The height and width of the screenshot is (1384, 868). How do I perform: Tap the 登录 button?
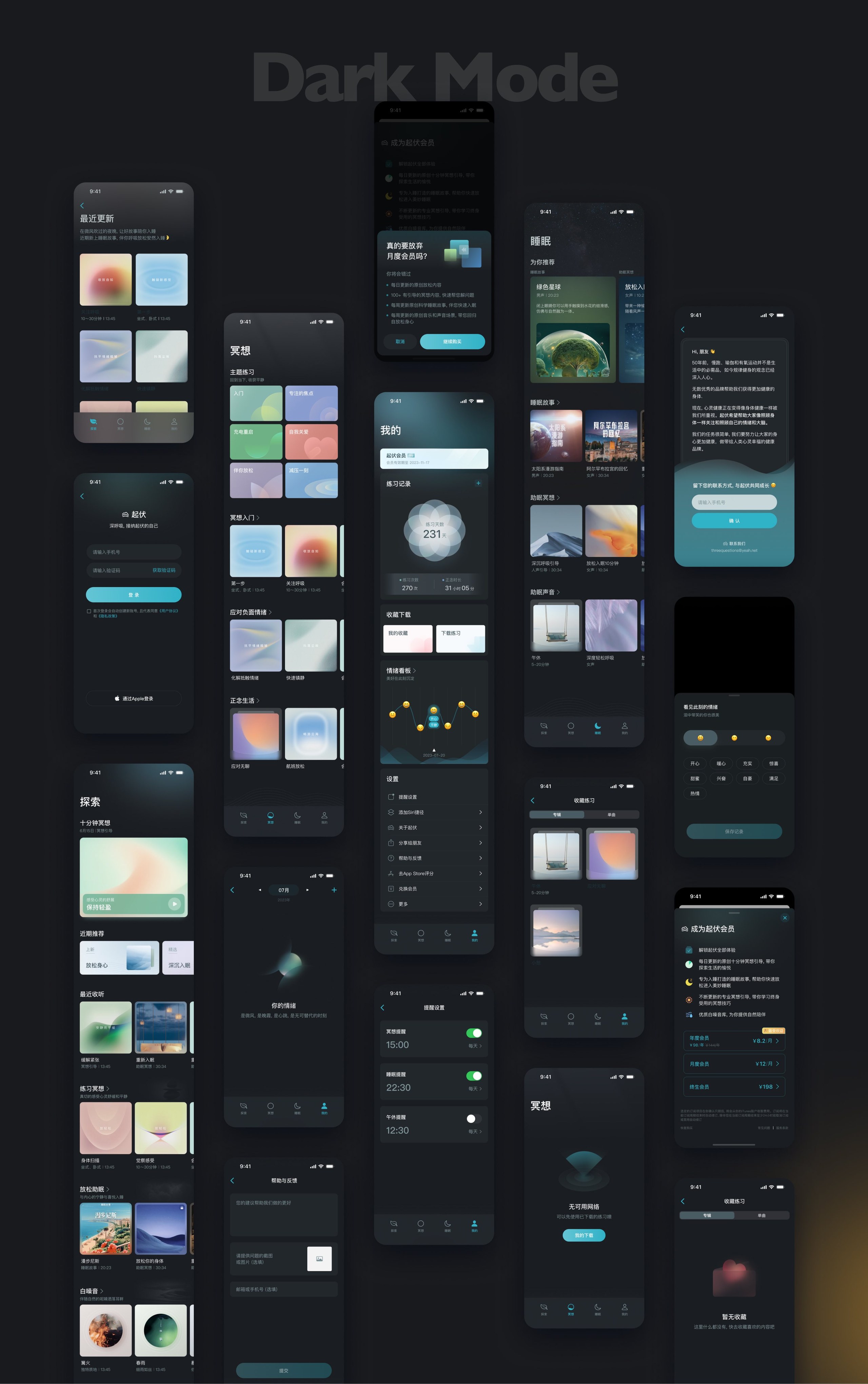coord(134,594)
